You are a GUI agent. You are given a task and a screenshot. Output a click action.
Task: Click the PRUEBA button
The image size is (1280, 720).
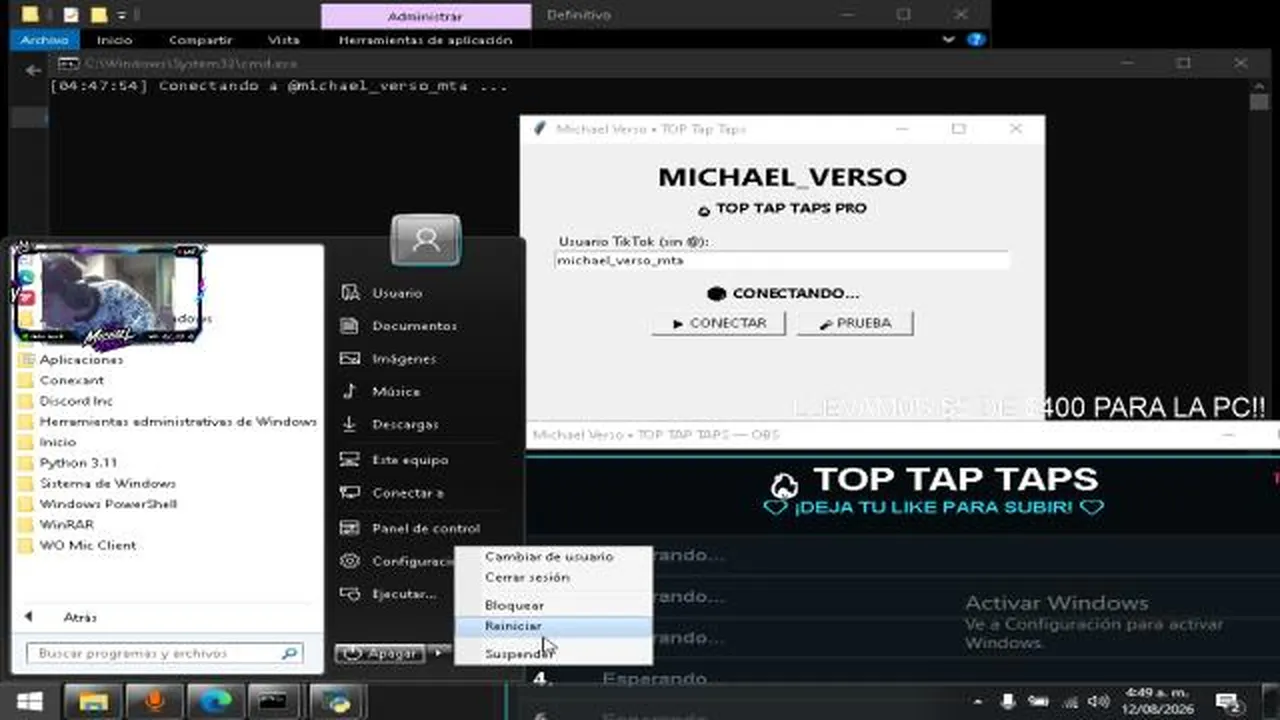[x=855, y=323]
